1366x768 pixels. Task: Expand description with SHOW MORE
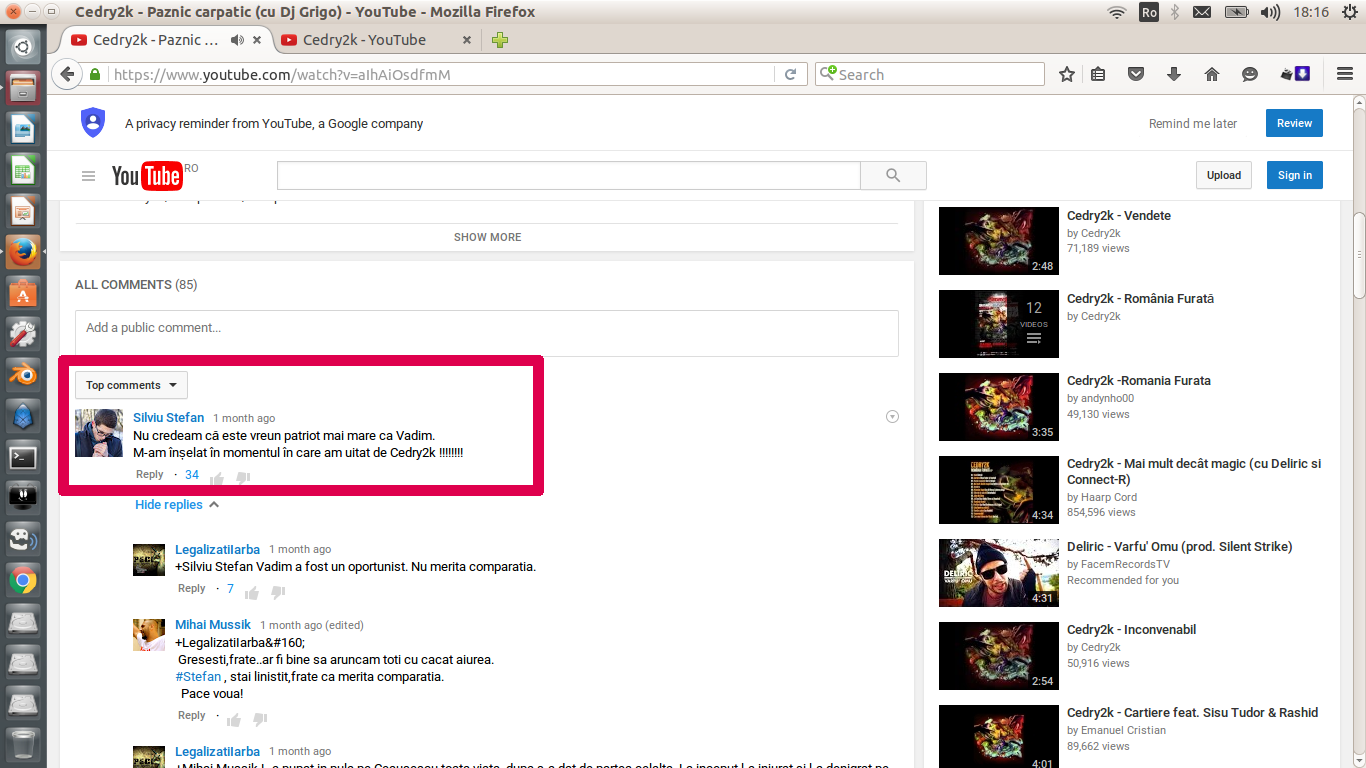click(487, 237)
